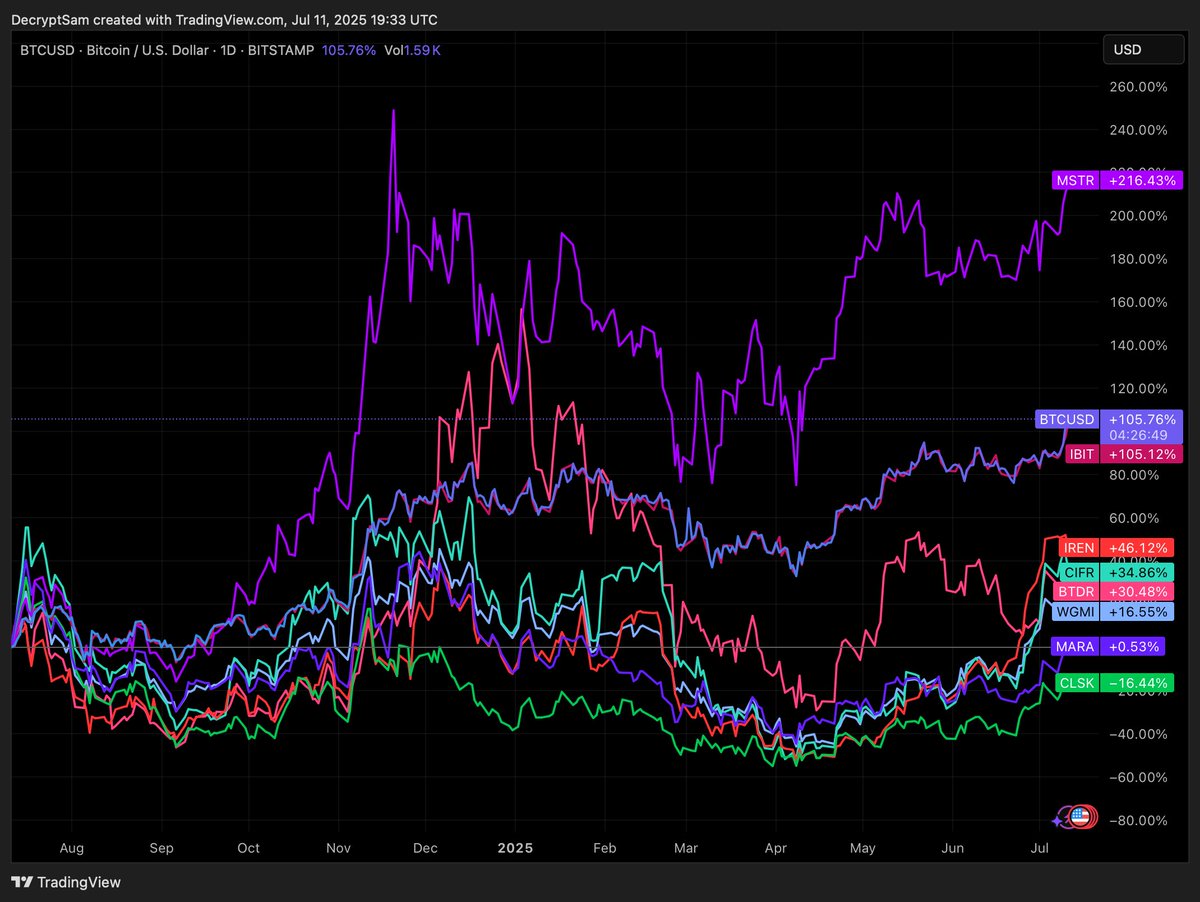Click the 2025 label on time axis
Image resolution: width=1200 pixels, height=902 pixels.
(515, 848)
